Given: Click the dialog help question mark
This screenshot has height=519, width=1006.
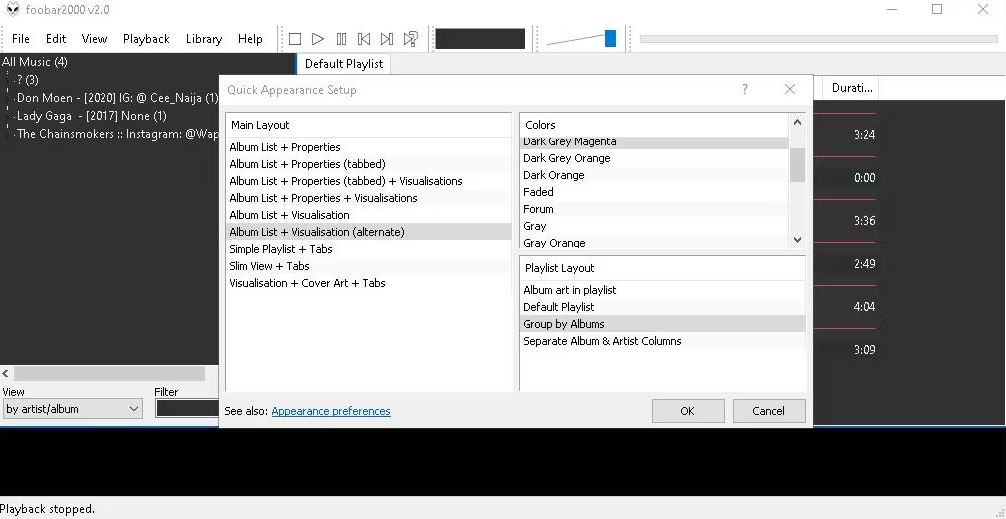Looking at the screenshot, I should pyautogui.click(x=744, y=89).
